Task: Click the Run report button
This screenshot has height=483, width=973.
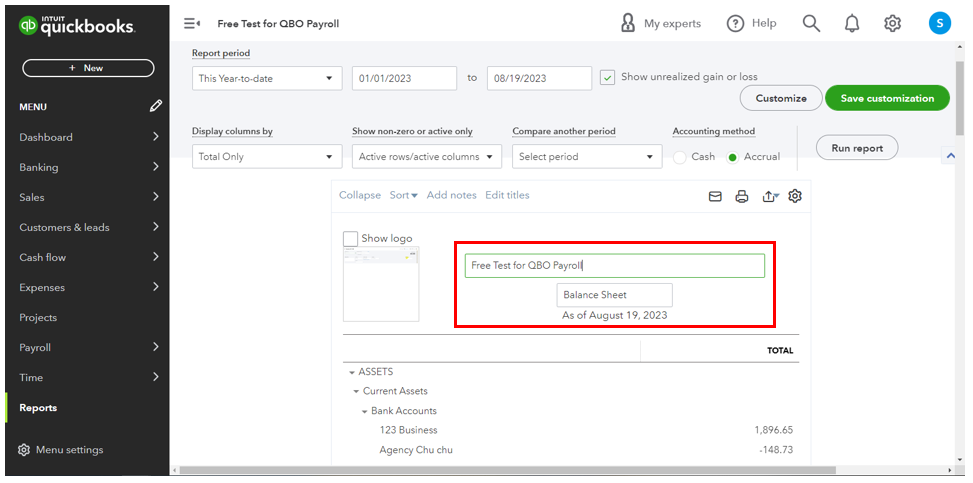Action: tap(857, 148)
